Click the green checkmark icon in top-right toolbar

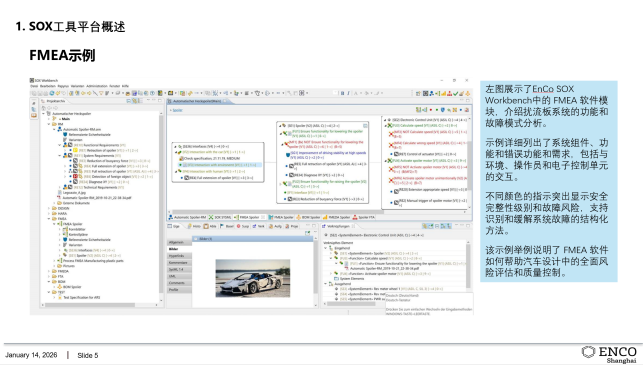455,94
